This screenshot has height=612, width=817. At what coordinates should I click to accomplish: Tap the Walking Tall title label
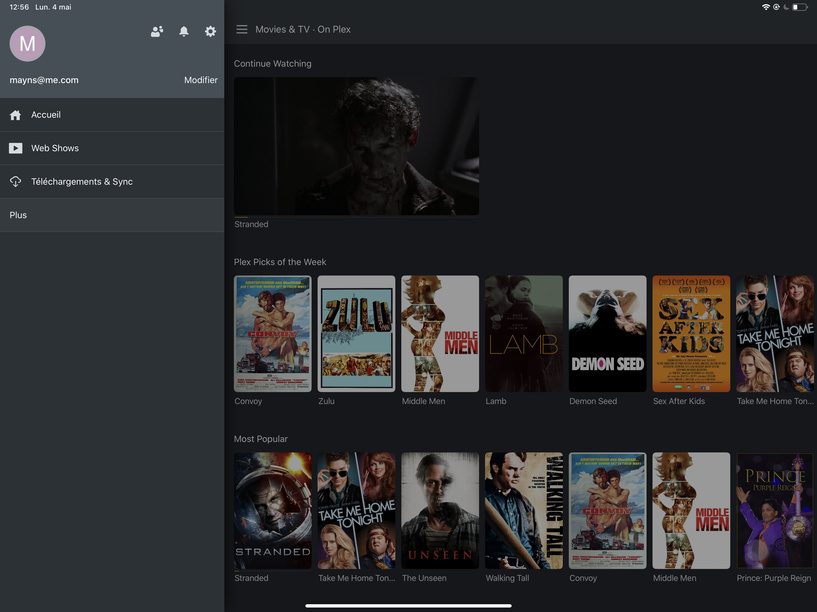(x=507, y=578)
